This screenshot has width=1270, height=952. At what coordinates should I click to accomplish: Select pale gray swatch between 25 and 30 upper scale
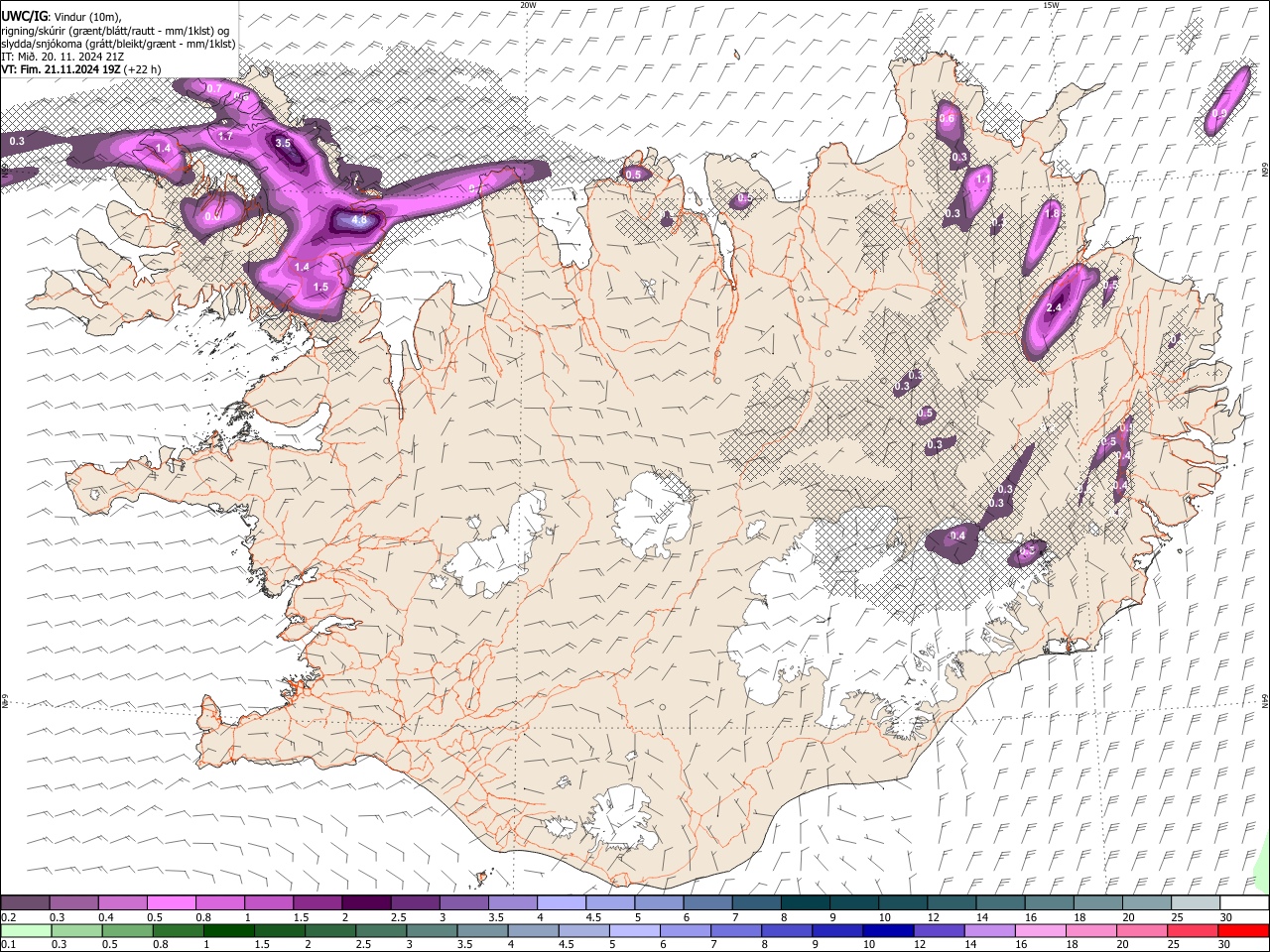[1195, 902]
